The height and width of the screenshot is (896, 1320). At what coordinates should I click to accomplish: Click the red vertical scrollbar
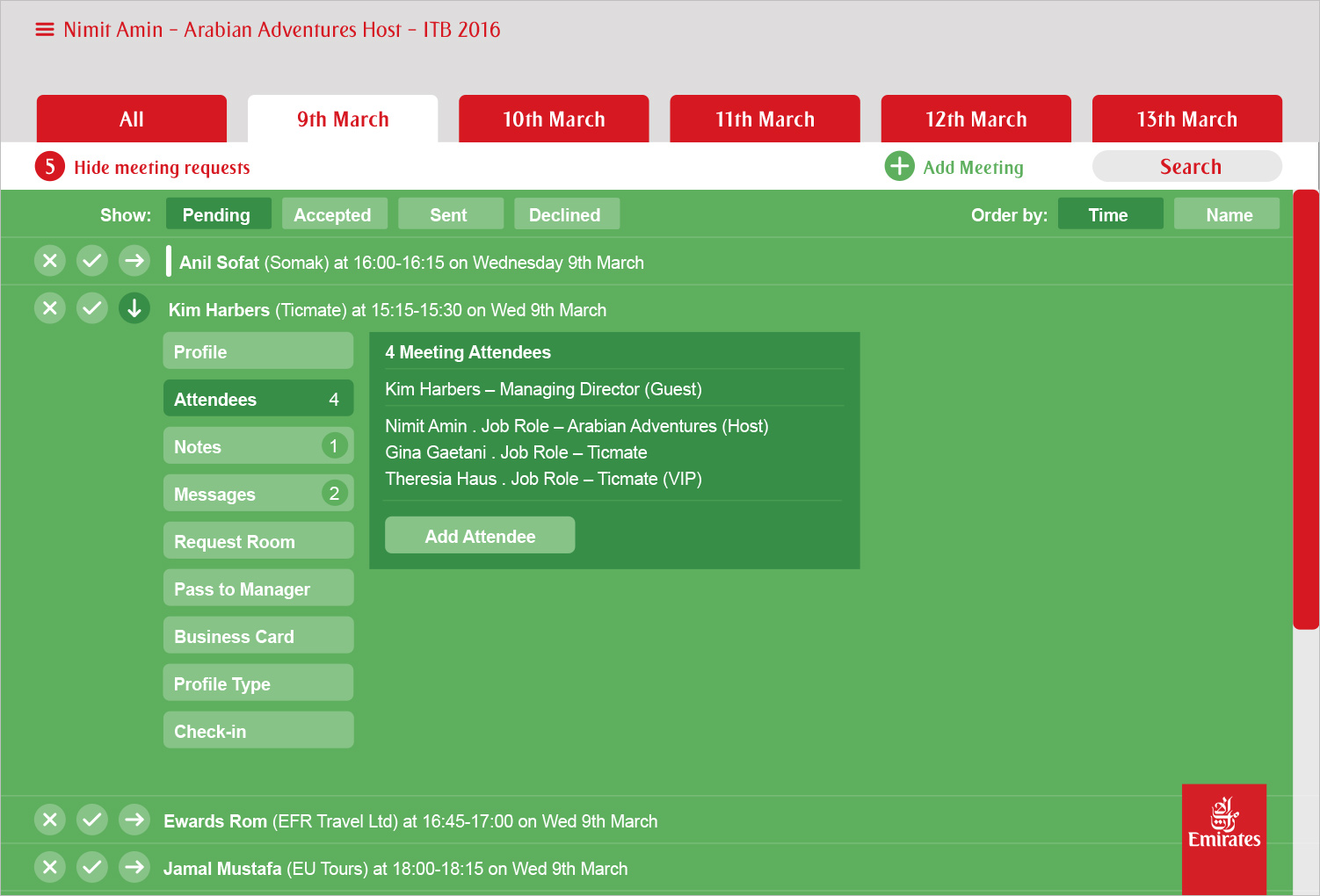tap(1306, 409)
